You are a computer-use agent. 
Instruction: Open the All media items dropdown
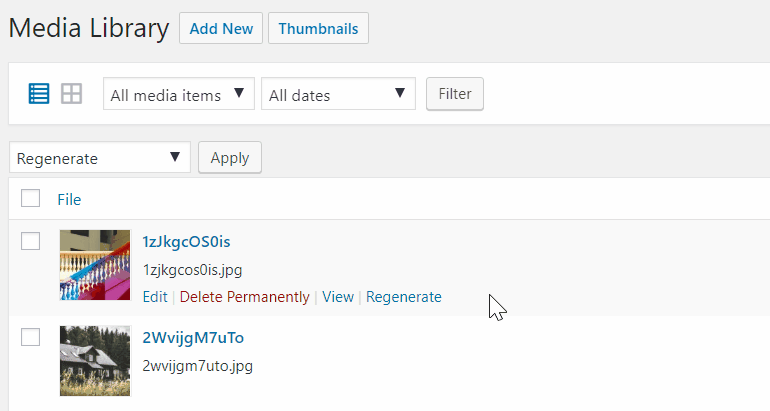[x=179, y=94]
